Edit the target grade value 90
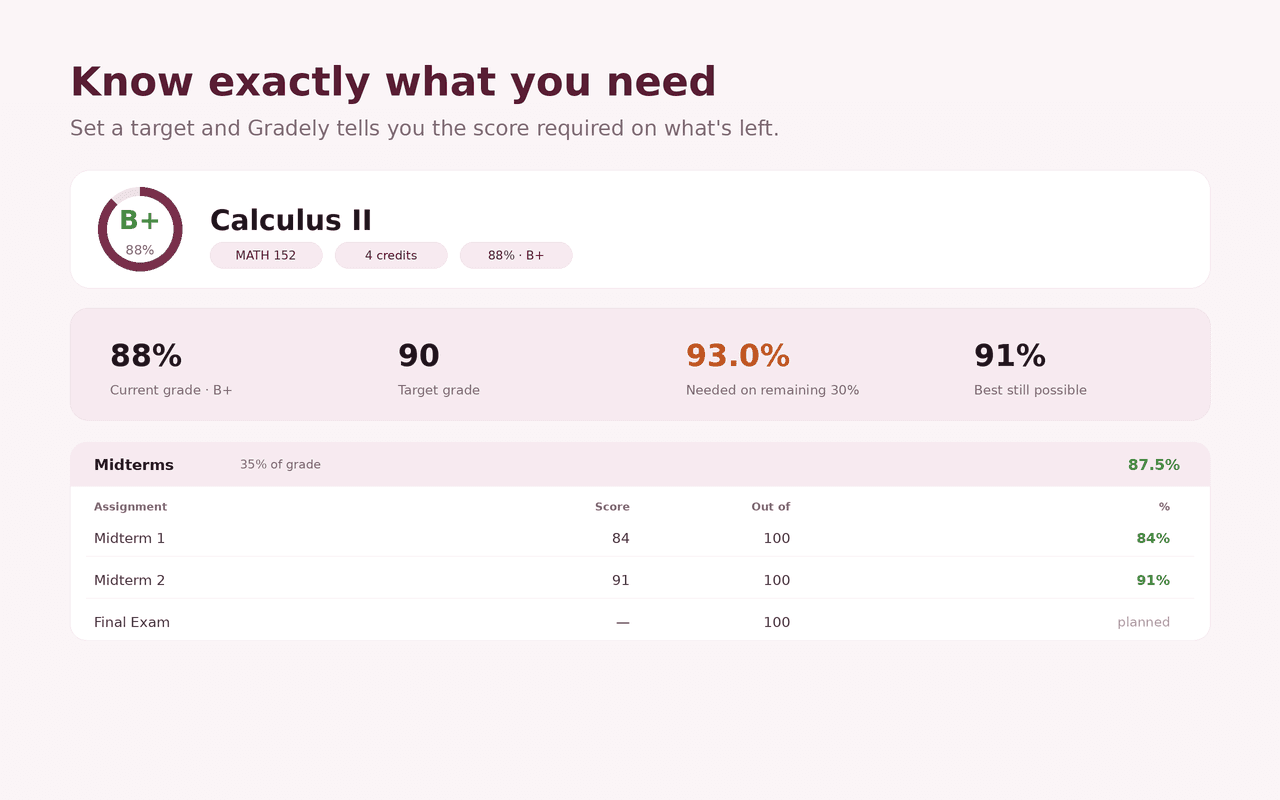Screen dimensions: 1280x800 [419, 356]
